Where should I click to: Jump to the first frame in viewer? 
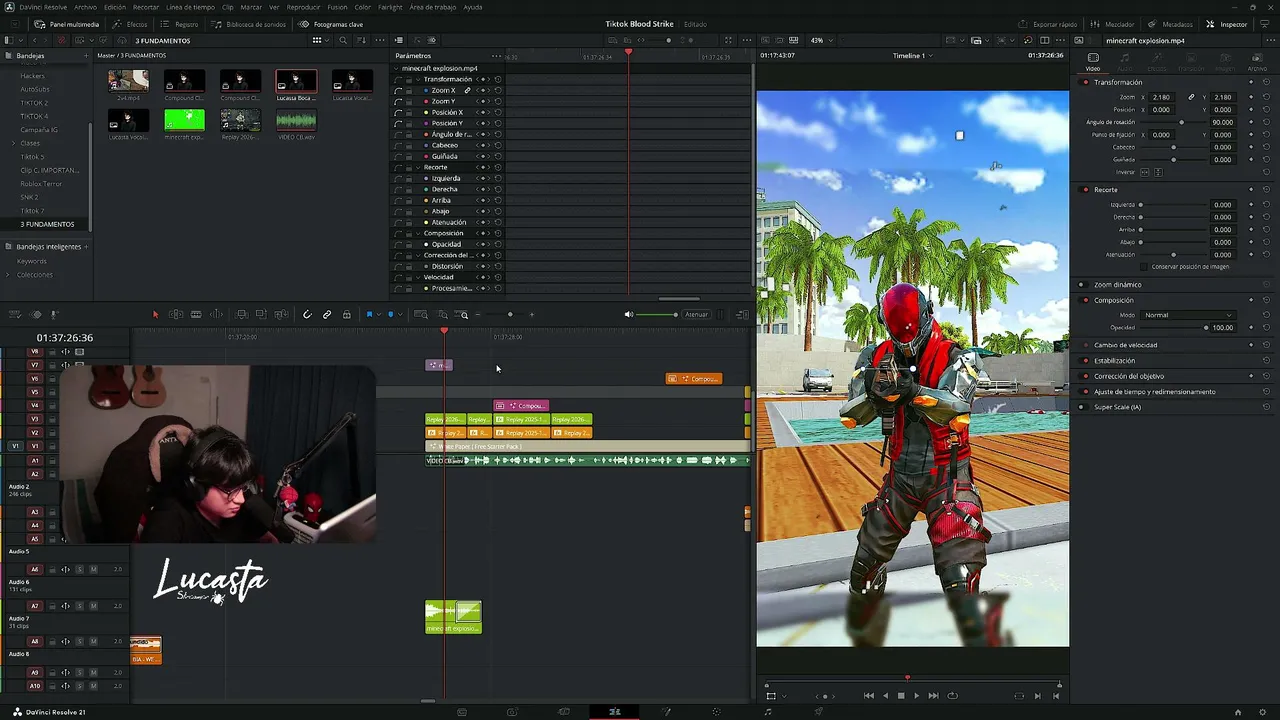tap(868, 696)
